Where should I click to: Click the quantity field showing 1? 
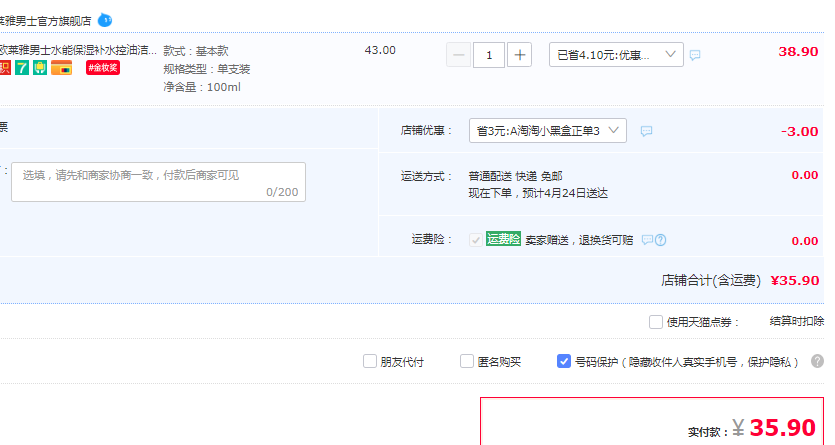click(x=489, y=55)
